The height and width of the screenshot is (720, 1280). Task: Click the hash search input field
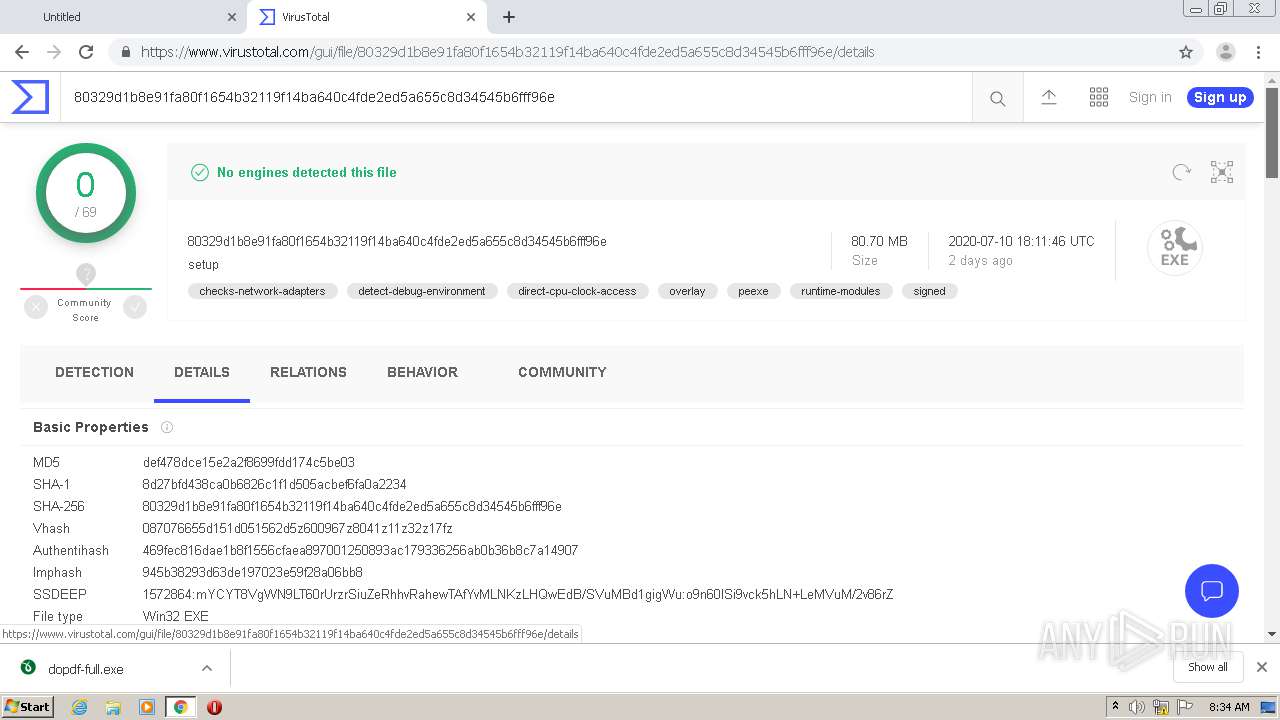pos(515,97)
